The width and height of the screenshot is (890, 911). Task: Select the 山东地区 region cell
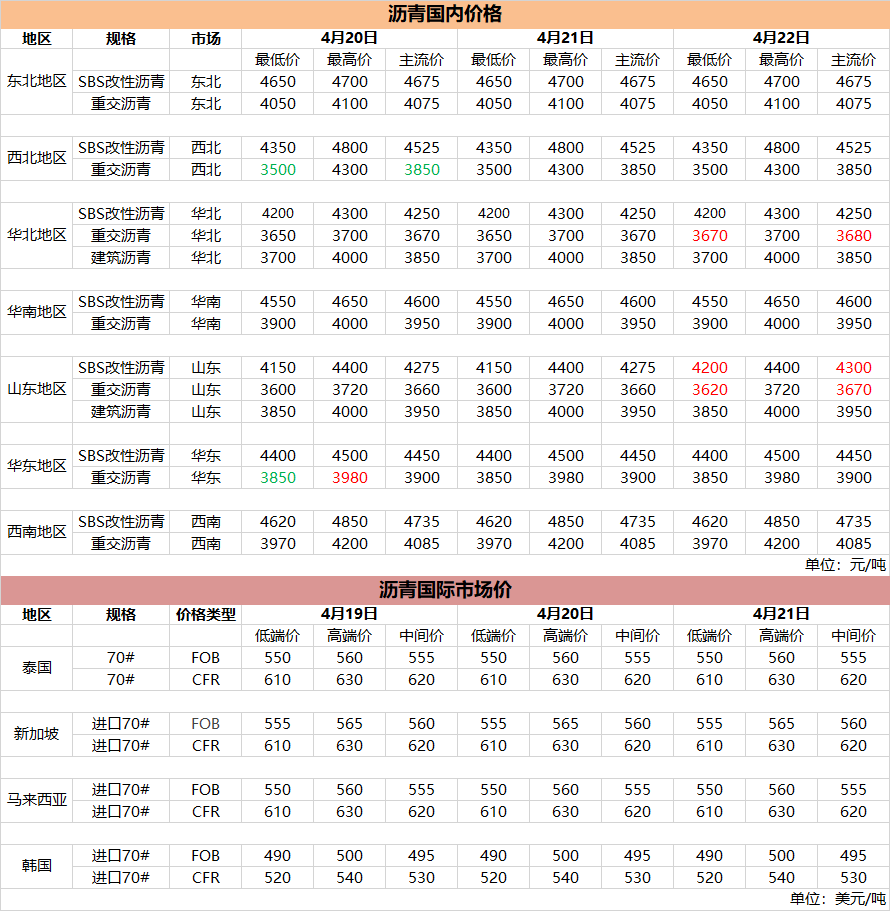[x=37, y=389]
